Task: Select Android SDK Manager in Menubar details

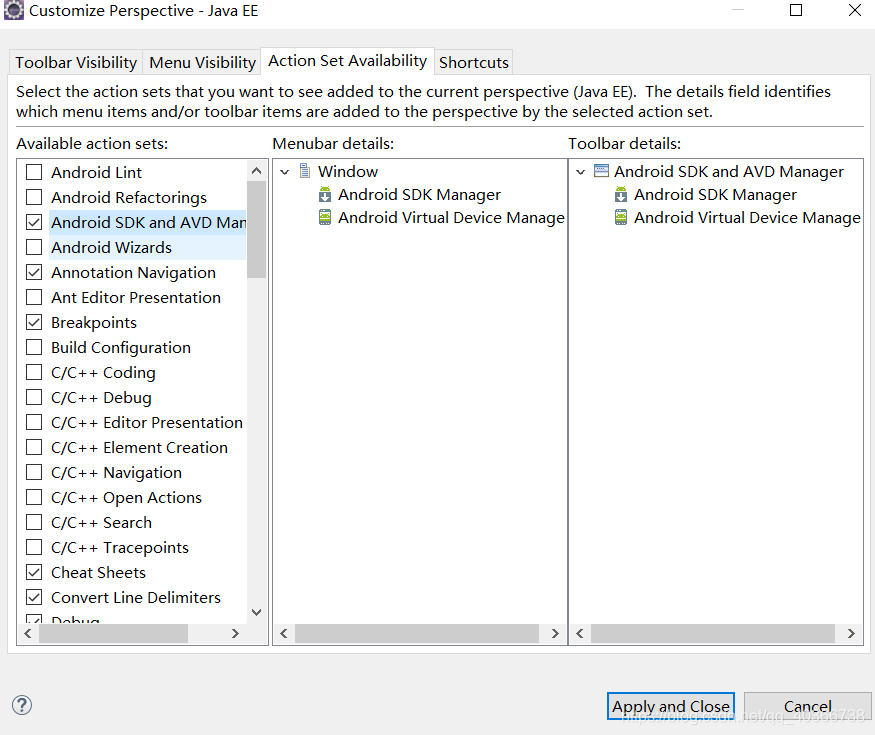Action: (419, 194)
